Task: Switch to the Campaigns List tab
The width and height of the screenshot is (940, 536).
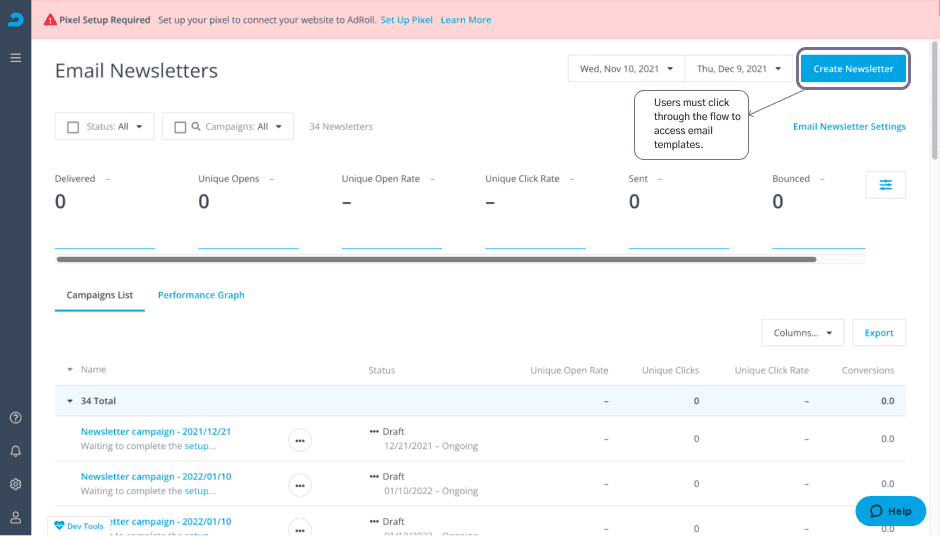Action: point(100,295)
